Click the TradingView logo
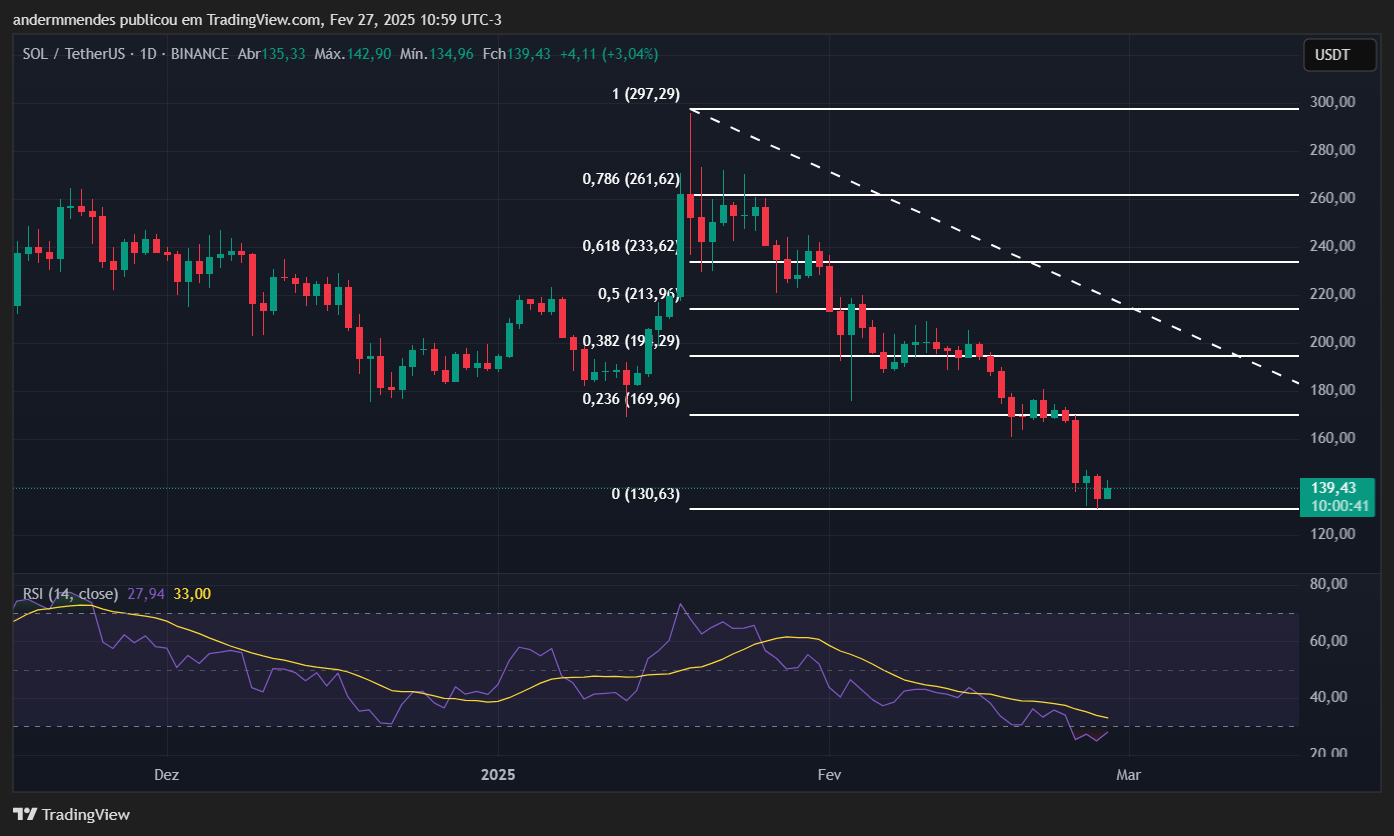1394x836 pixels. (71, 814)
